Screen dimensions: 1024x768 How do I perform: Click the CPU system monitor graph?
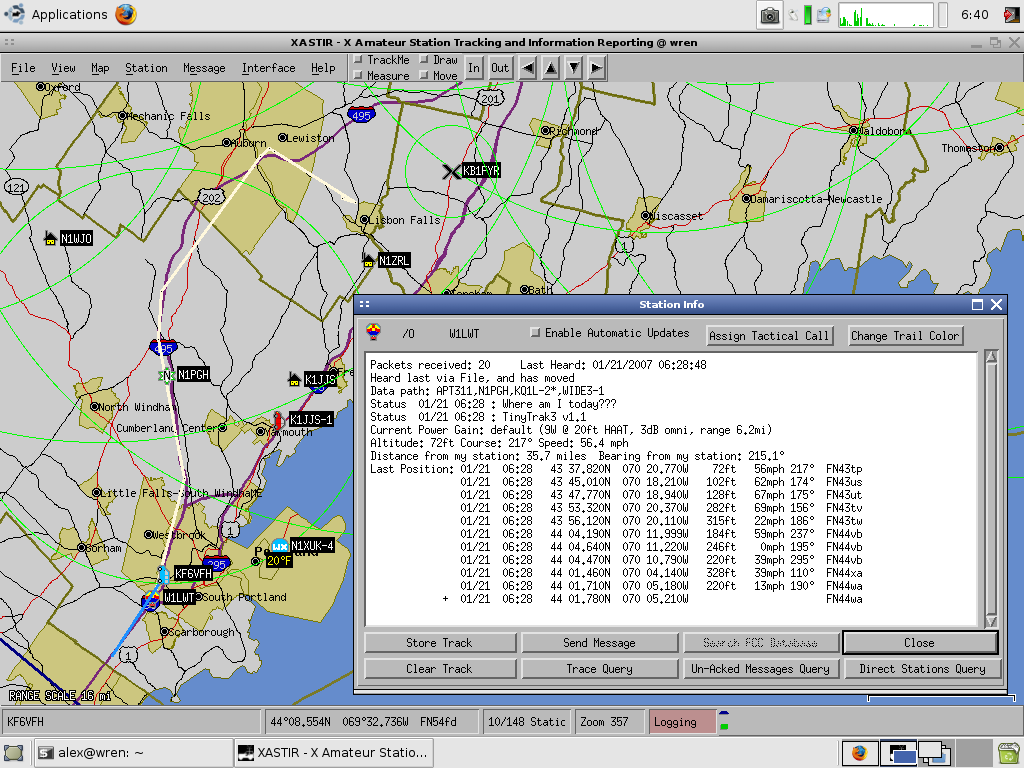(x=886, y=15)
